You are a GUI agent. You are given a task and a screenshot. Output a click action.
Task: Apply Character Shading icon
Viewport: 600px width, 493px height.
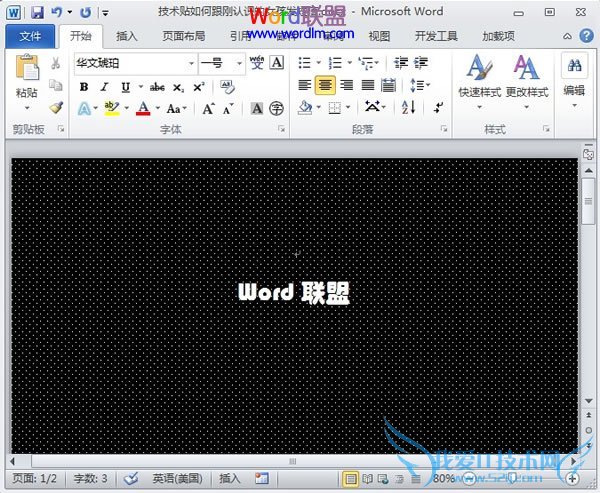[x=257, y=109]
